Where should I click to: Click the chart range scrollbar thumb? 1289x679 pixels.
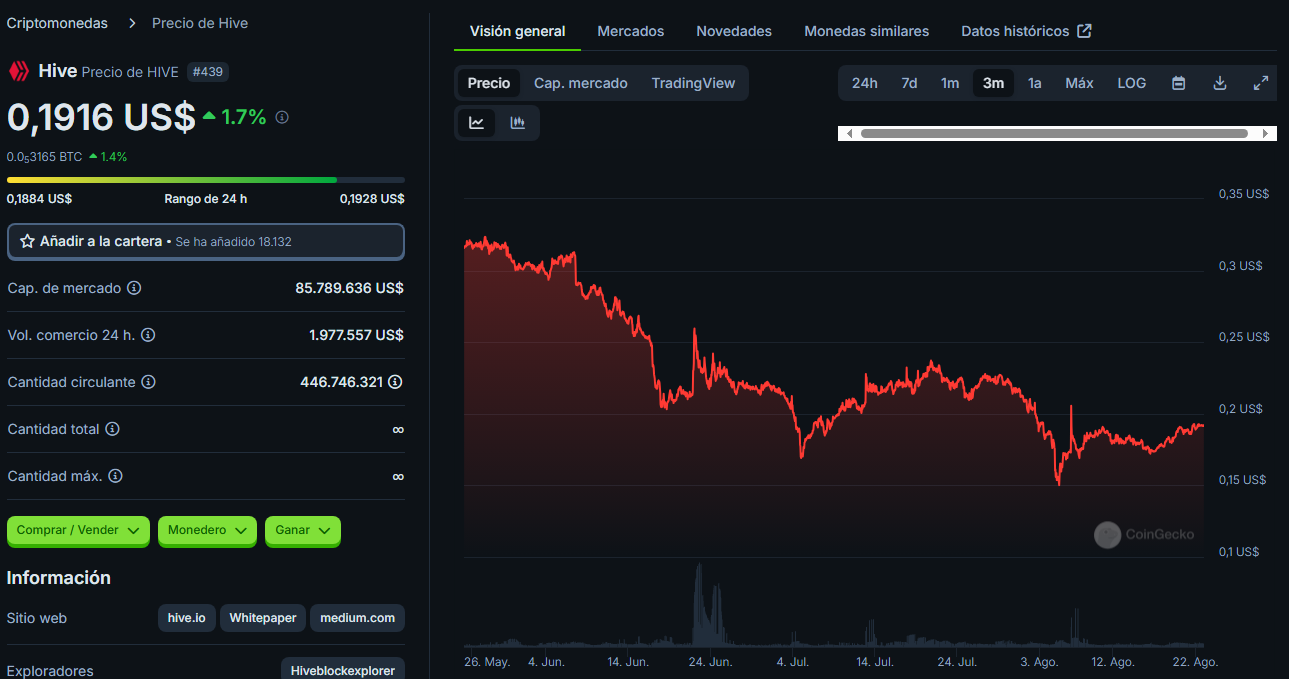coord(1054,133)
